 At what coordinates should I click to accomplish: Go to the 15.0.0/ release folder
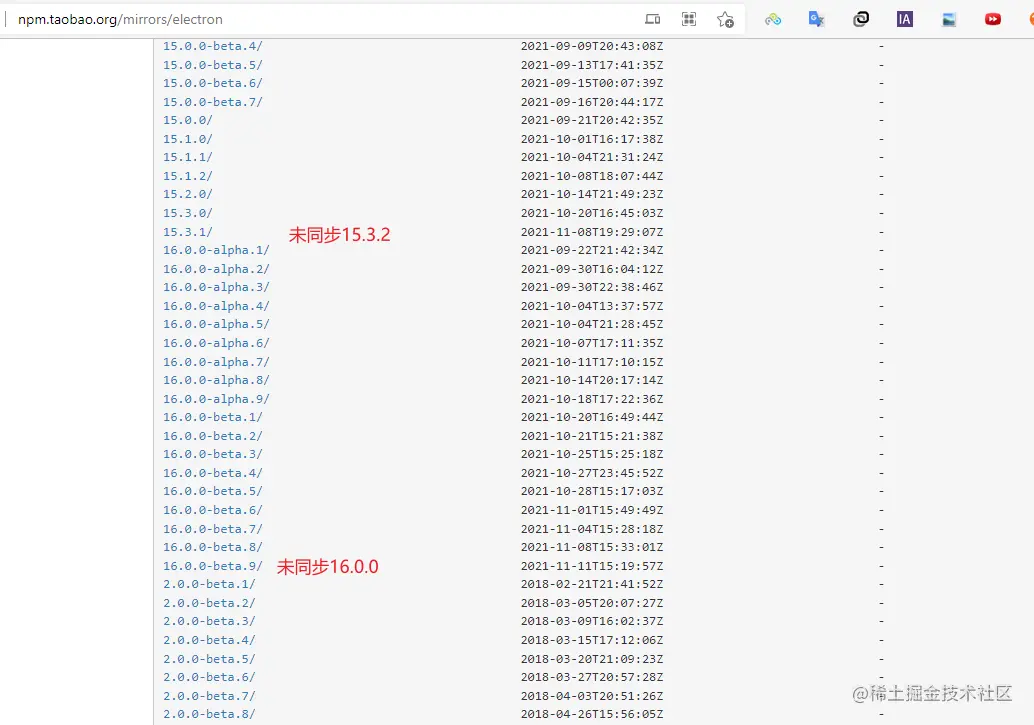pos(187,120)
